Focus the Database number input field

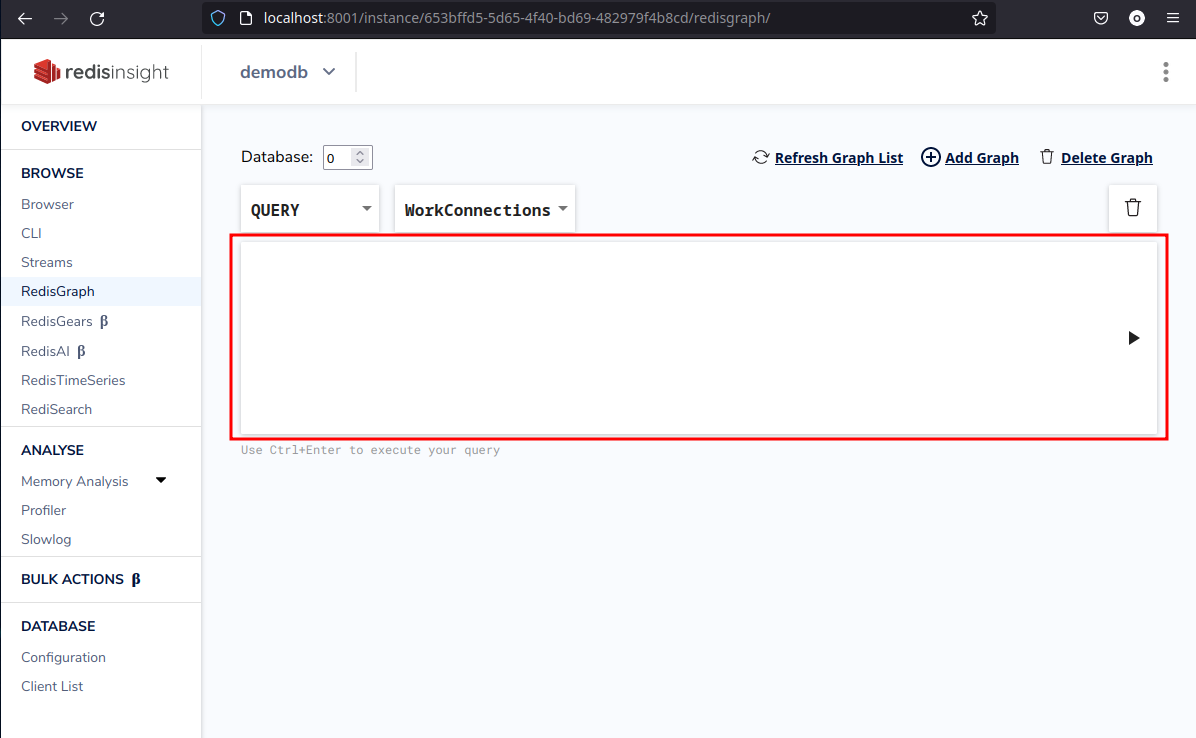click(x=348, y=157)
